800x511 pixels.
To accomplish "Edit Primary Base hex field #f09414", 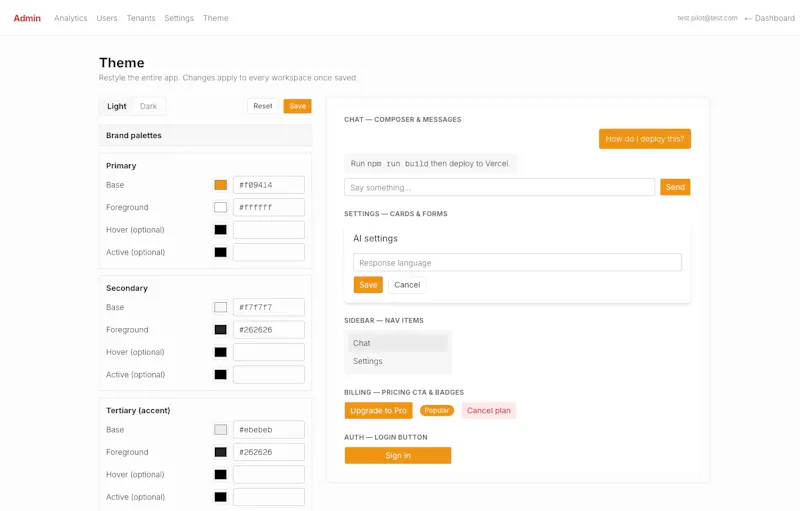I will 269,185.
